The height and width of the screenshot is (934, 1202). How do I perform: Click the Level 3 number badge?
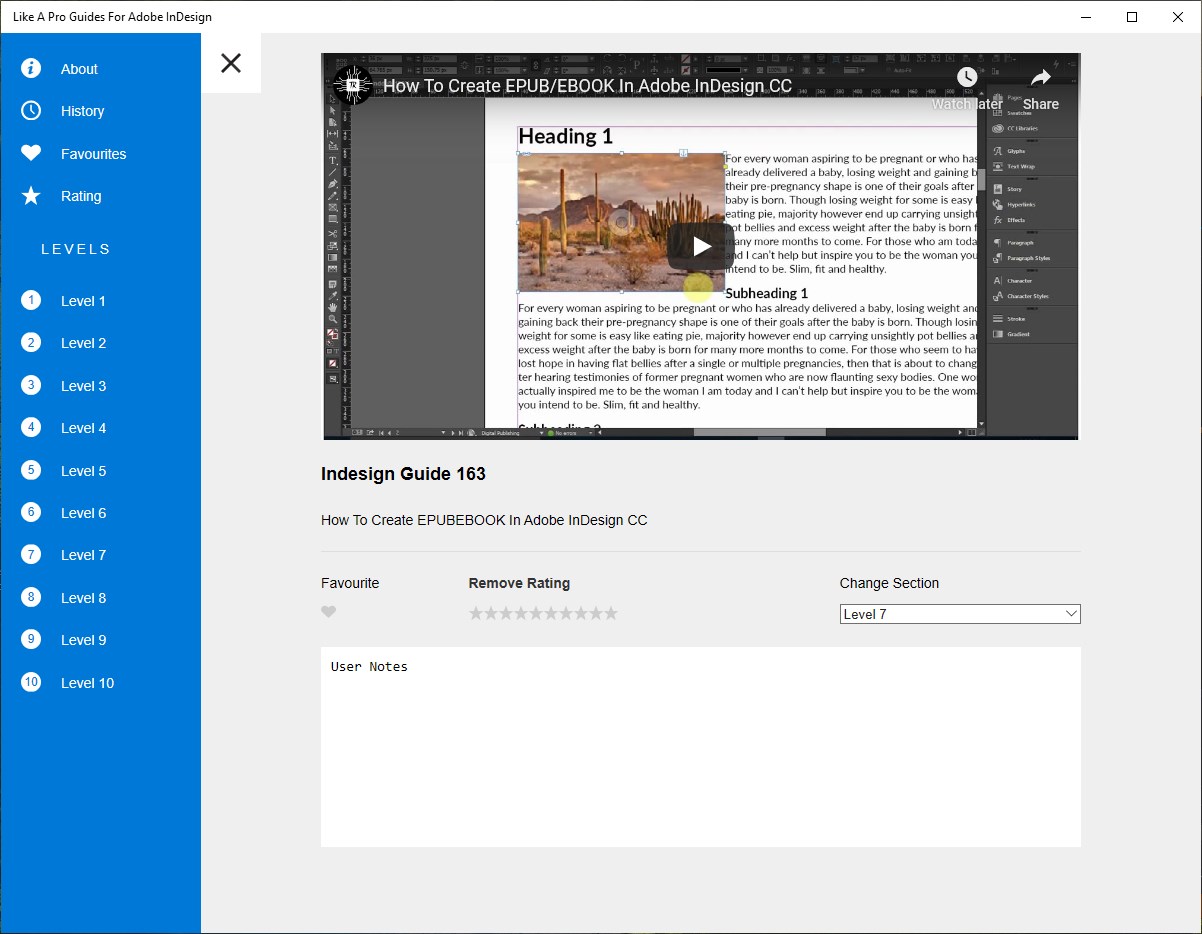tap(31, 385)
